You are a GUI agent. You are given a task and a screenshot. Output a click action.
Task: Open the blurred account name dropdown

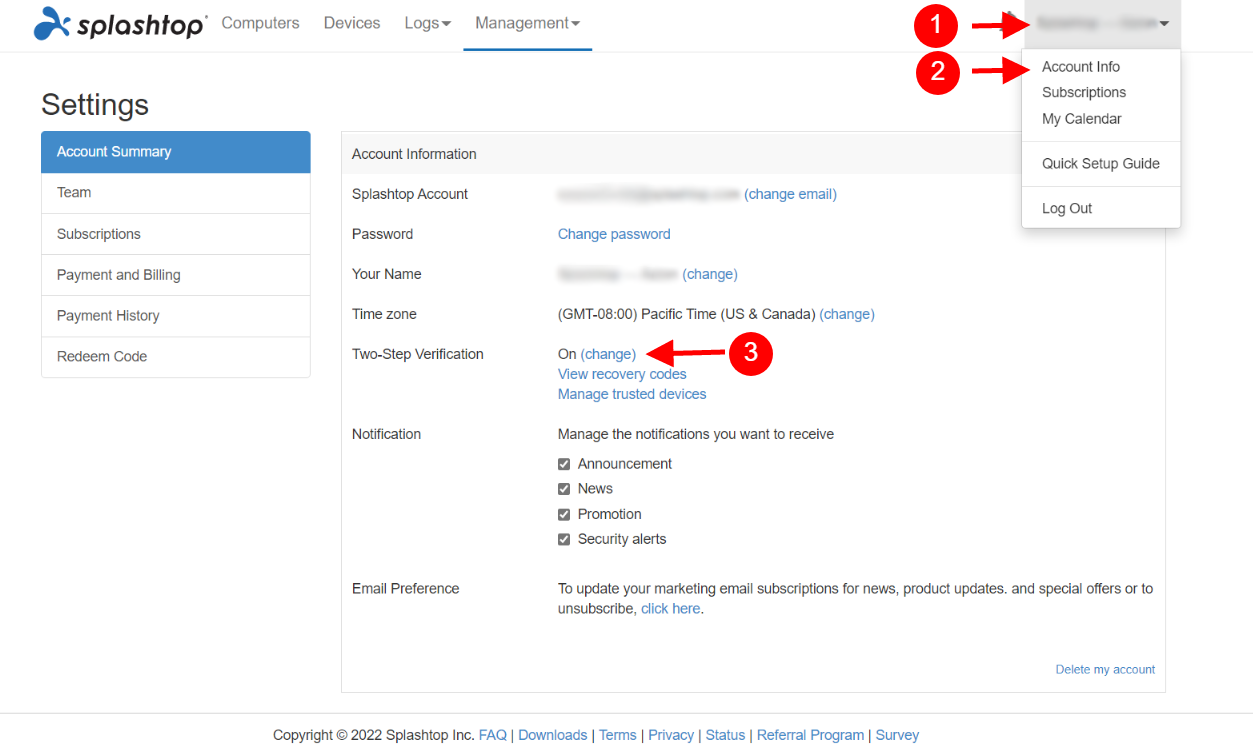tap(1102, 23)
